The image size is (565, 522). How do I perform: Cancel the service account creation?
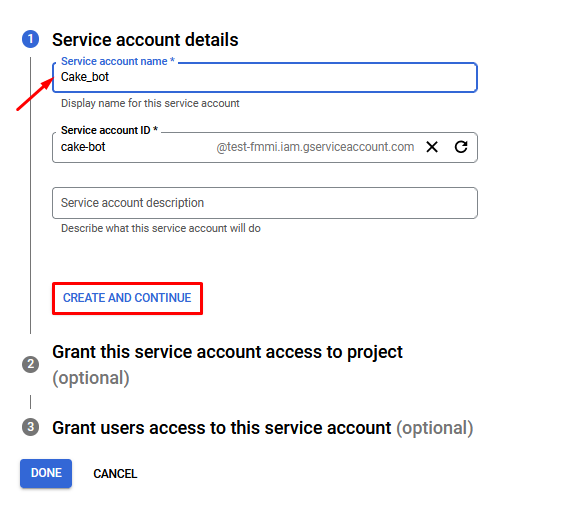115,474
